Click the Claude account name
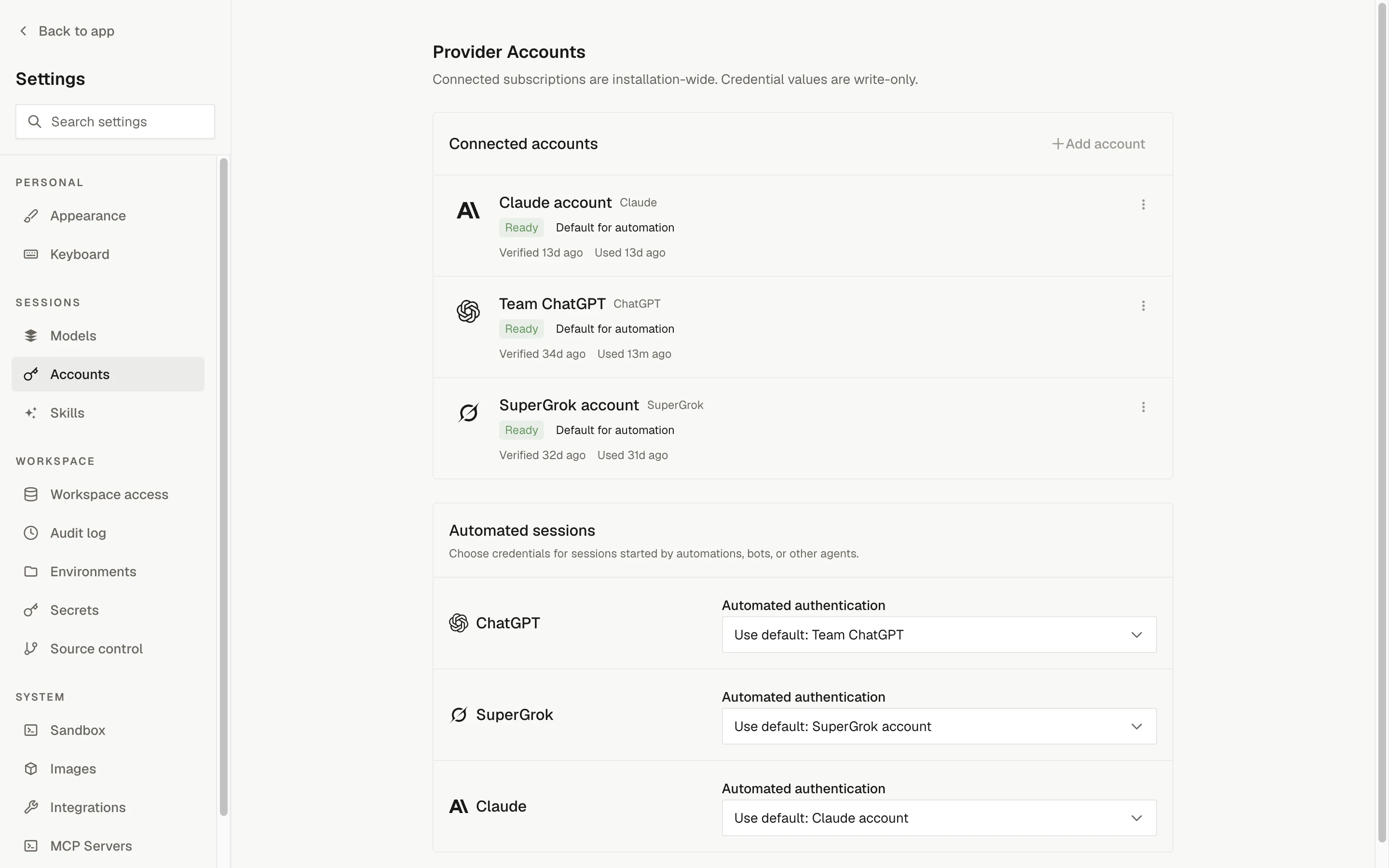The image size is (1389, 868). coord(555,203)
